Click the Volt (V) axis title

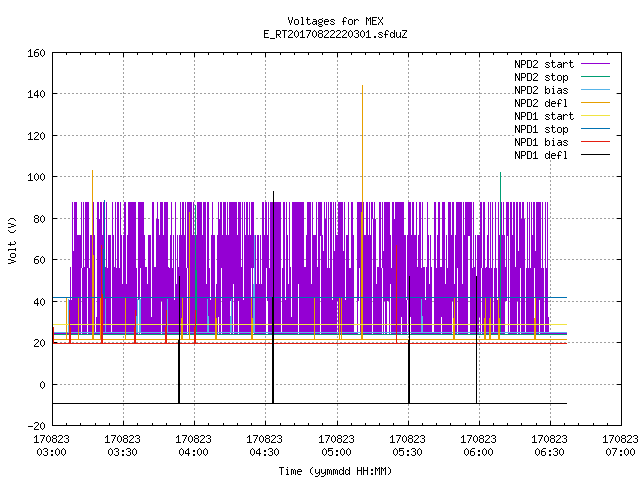pyautogui.click(x=12, y=240)
